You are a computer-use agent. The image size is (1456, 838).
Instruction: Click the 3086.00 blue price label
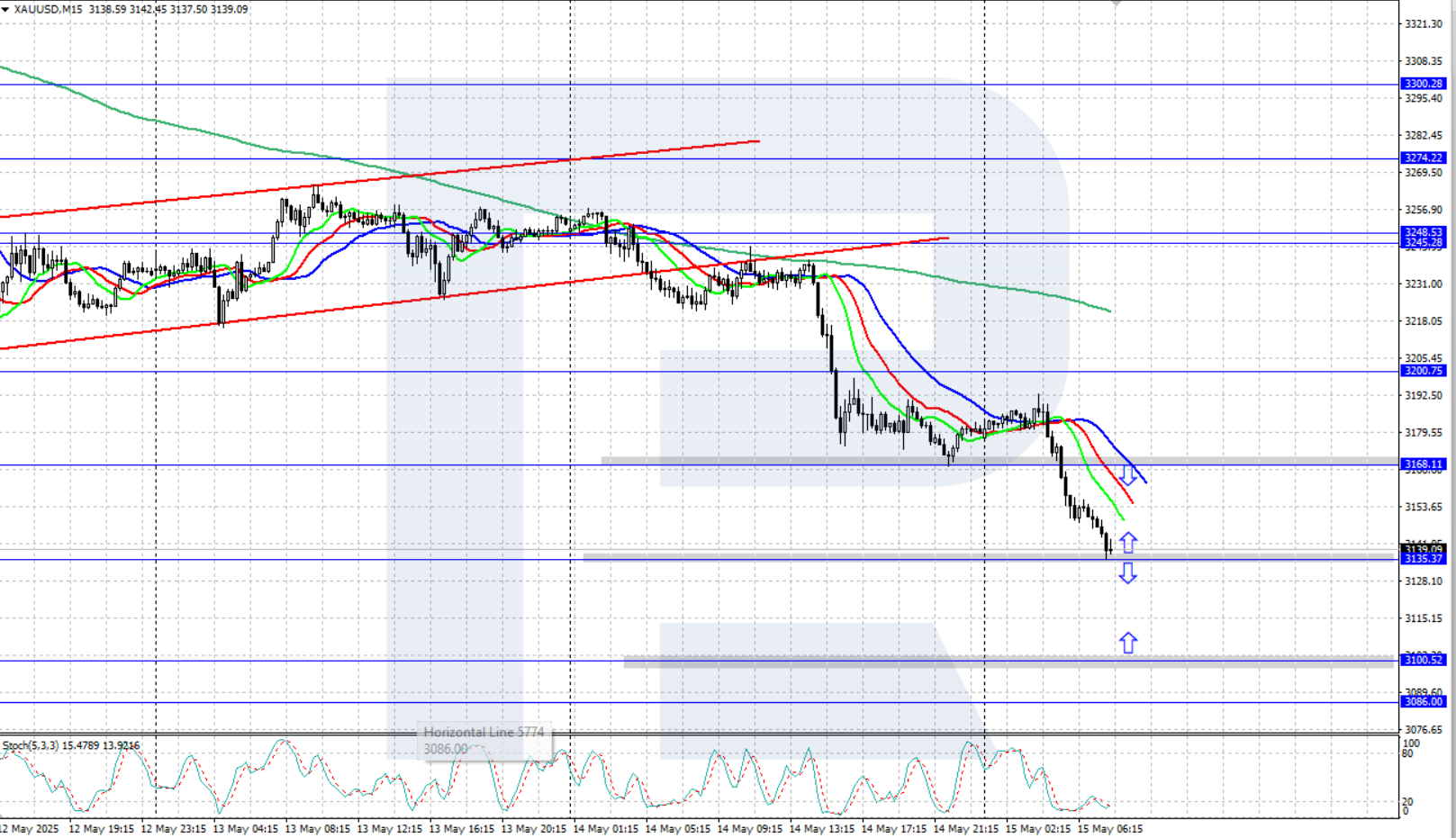coord(1424,701)
